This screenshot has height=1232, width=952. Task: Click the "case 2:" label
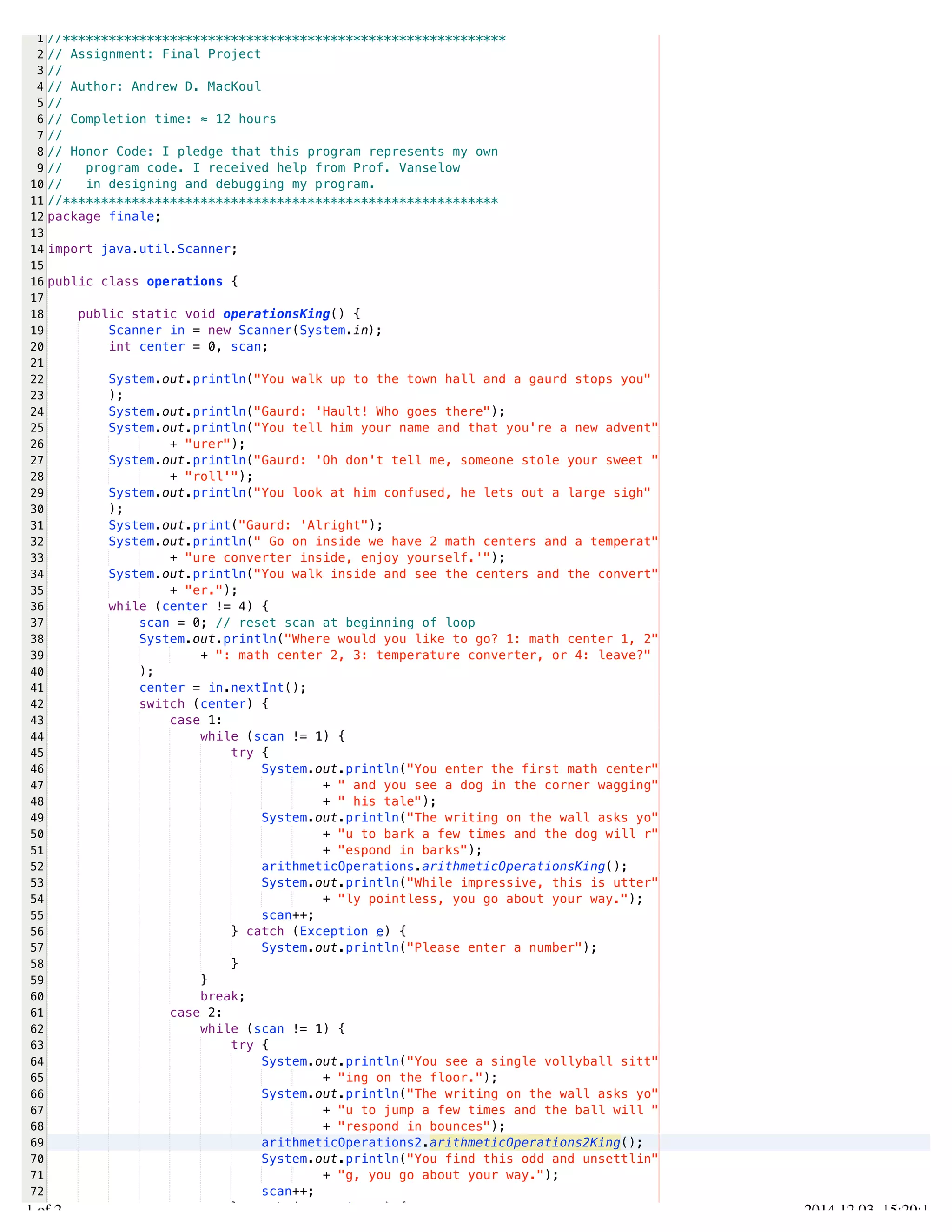(196, 1013)
